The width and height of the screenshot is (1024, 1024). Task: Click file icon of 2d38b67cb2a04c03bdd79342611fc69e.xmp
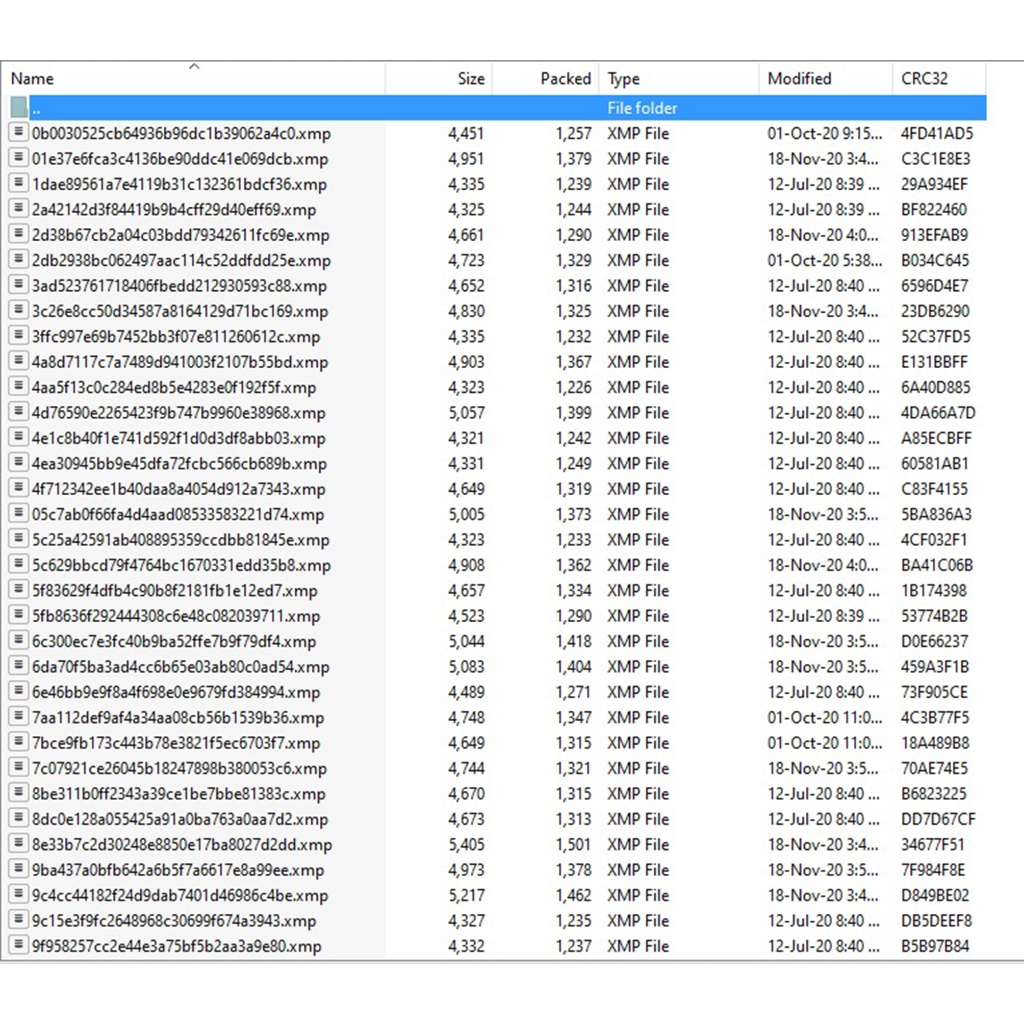(x=18, y=235)
